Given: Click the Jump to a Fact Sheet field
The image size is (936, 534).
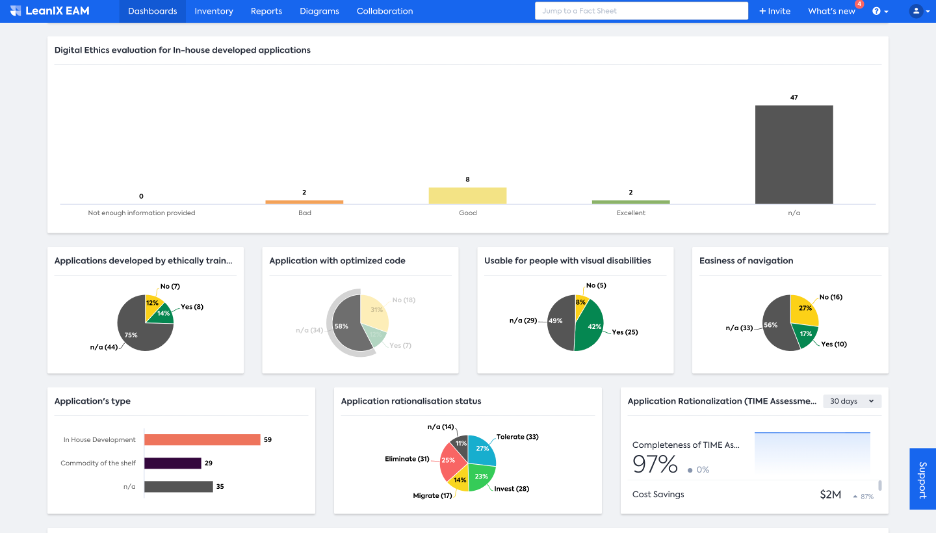Looking at the screenshot, I should 641,11.
